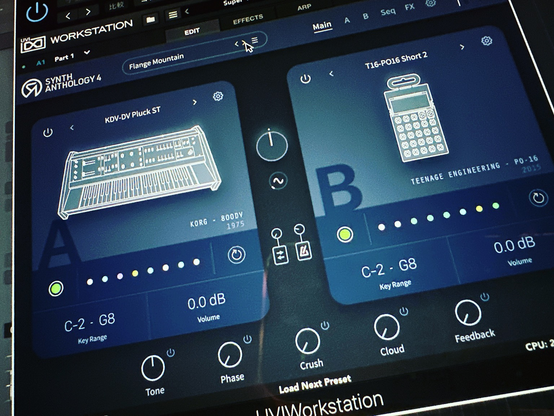This screenshot has width=554, height=416.
Task: Select the A page tab
Action: point(347,20)
